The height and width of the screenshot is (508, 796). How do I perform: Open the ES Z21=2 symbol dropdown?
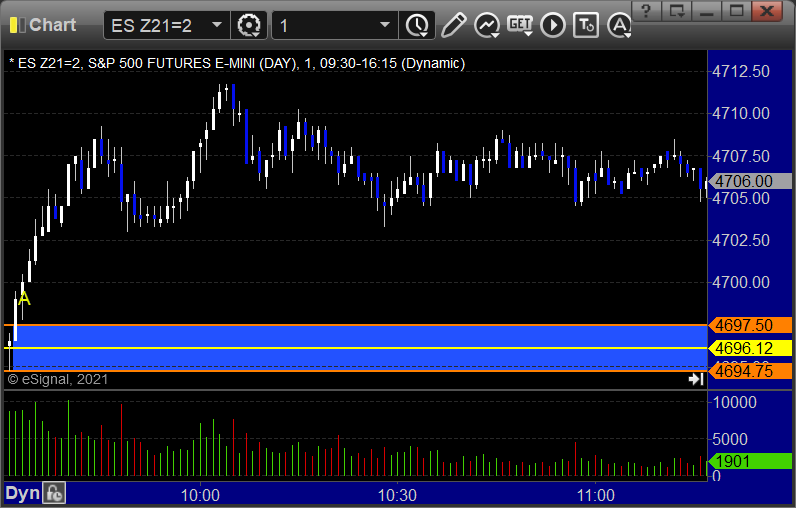pyautogui.click(x=217, y=25)
